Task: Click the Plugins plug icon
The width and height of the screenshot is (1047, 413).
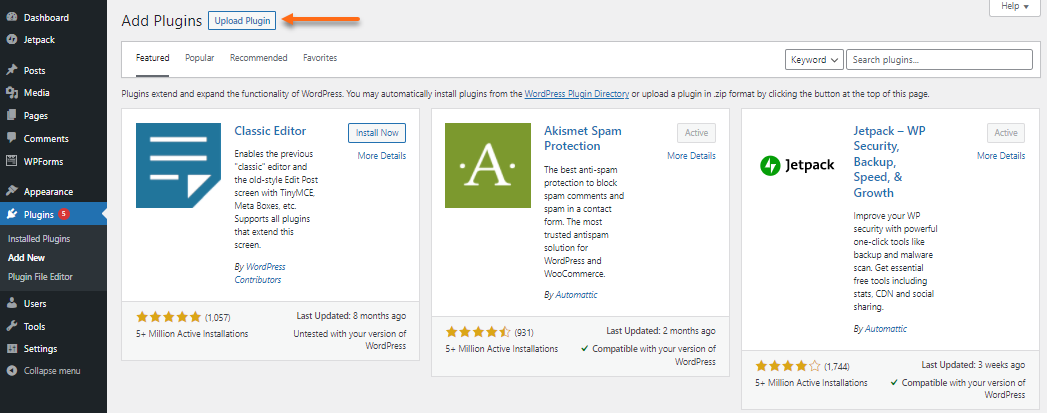Action: point(11,214)
